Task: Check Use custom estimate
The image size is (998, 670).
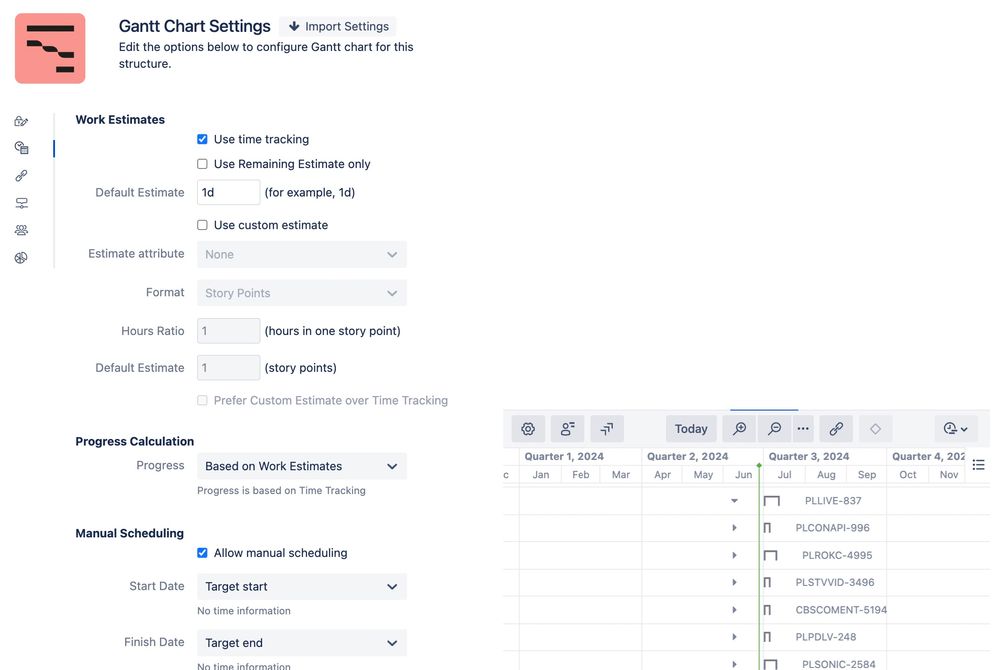Action: pos(202,224)
